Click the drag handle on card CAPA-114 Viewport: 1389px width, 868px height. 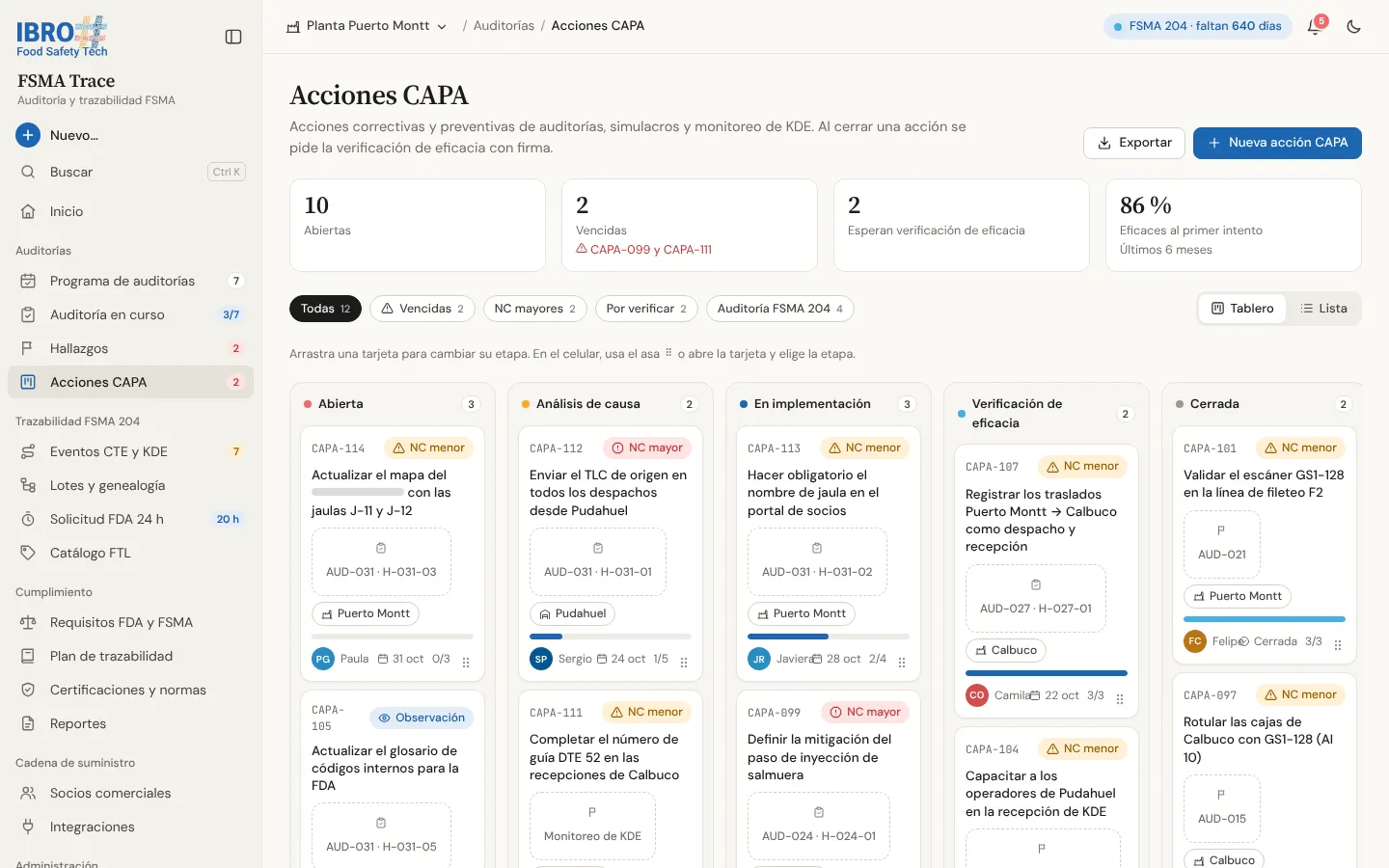466,663
